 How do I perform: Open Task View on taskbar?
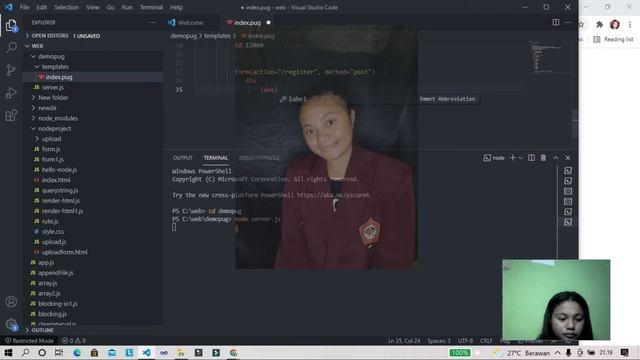[59, 353]
